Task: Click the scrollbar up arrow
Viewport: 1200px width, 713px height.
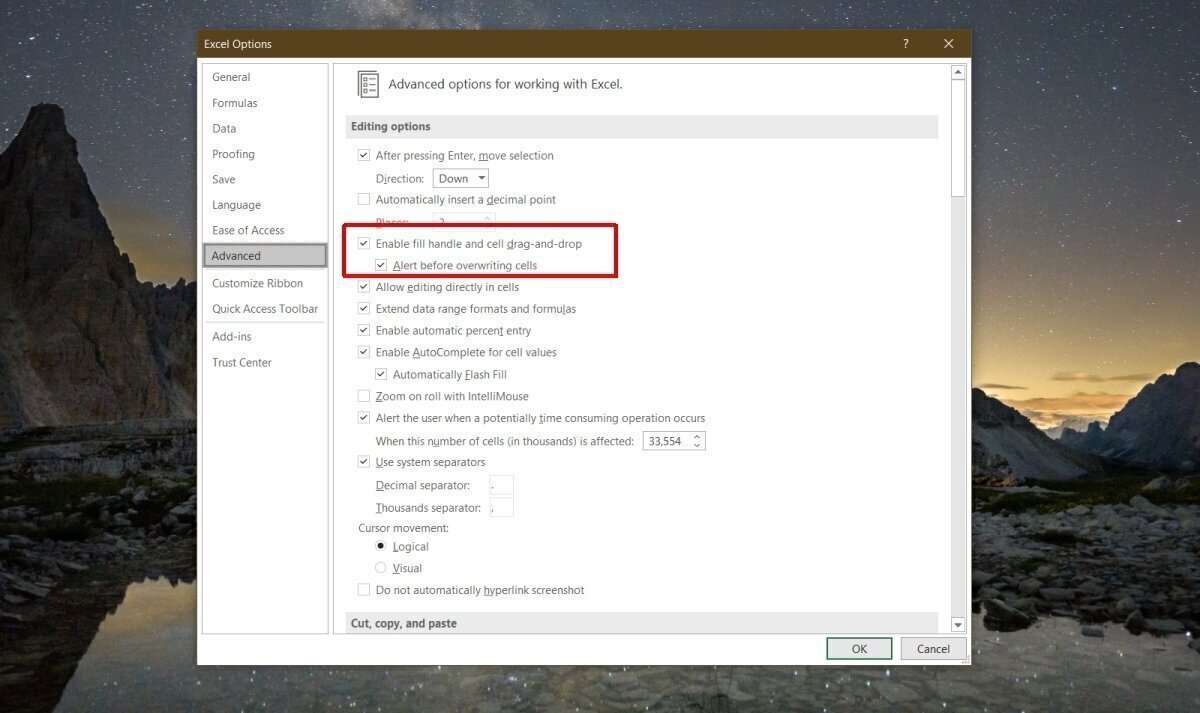Action: coord(958,72)
